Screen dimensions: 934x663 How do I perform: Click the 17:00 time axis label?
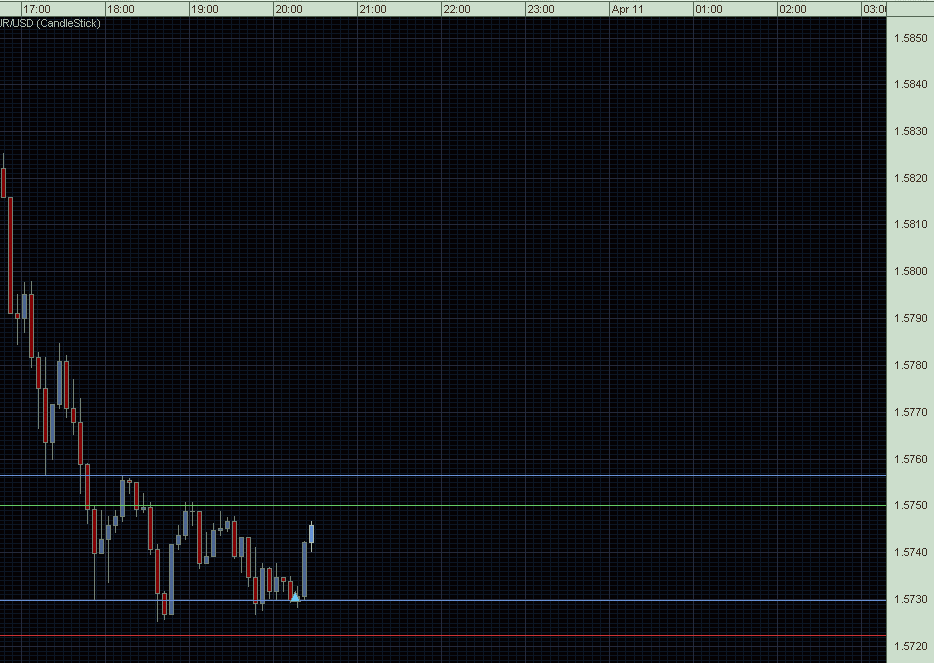click(x=37, y=10)
